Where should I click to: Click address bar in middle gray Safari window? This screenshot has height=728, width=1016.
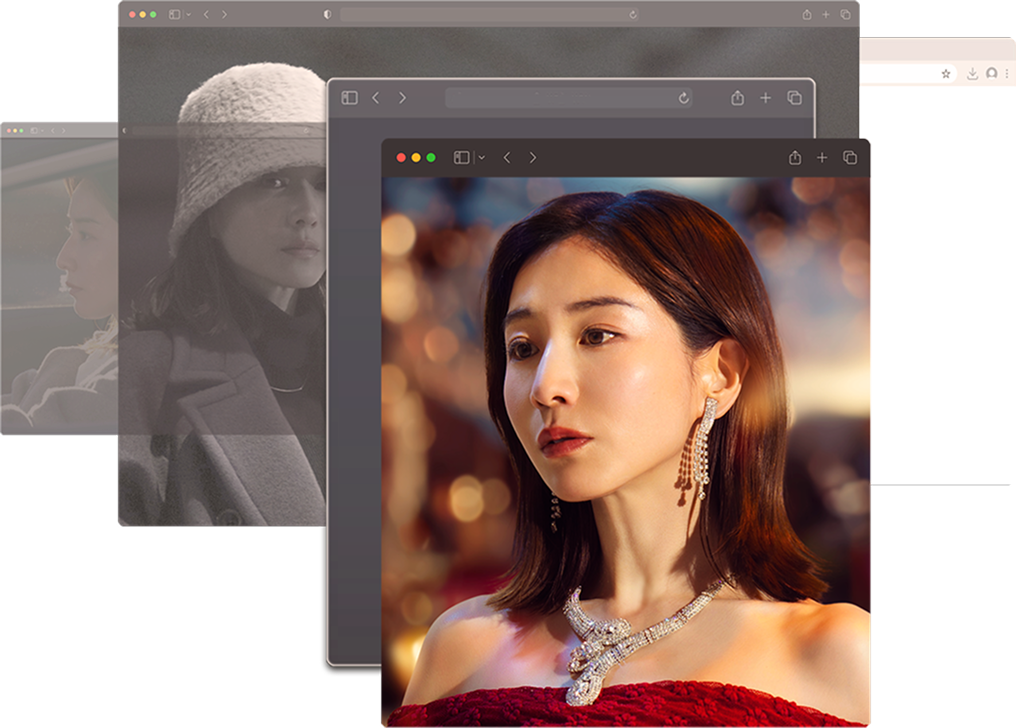pyautogui.click(x=569, y=98)
